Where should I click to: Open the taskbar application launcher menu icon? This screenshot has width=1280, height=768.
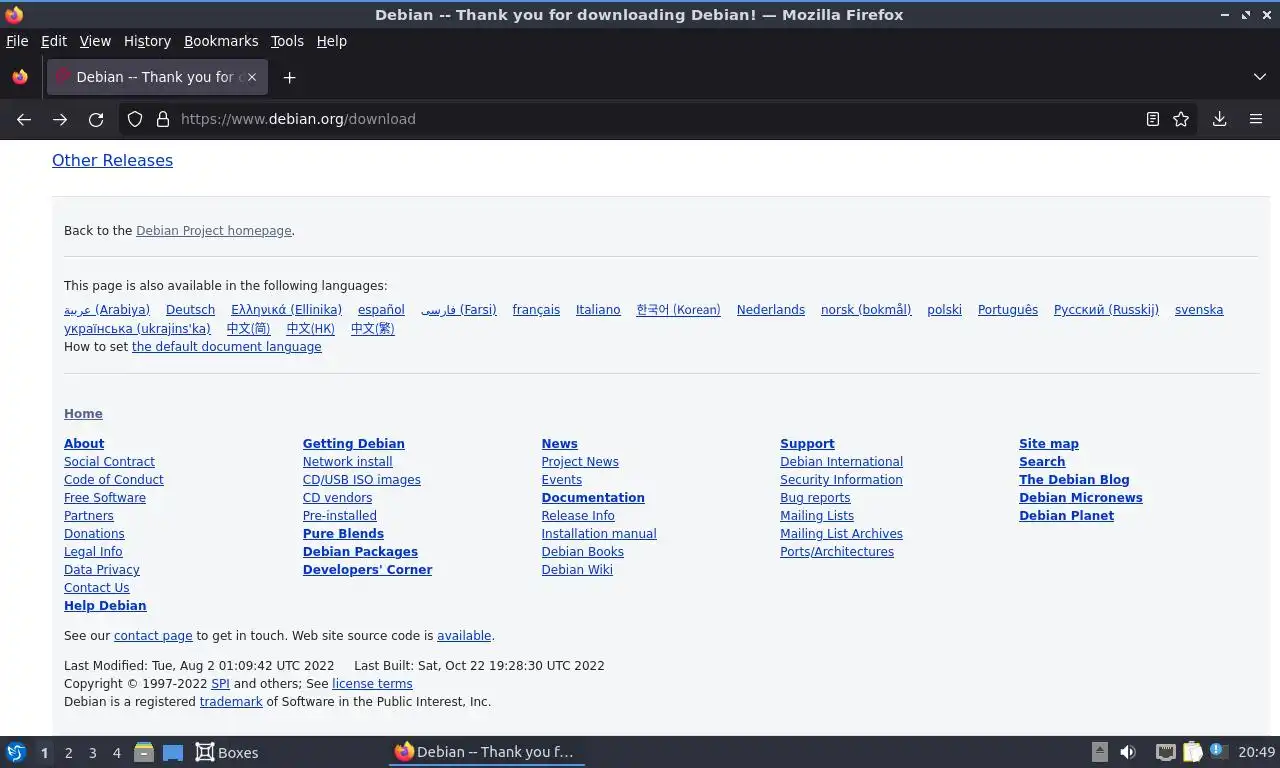click(16, 752)
